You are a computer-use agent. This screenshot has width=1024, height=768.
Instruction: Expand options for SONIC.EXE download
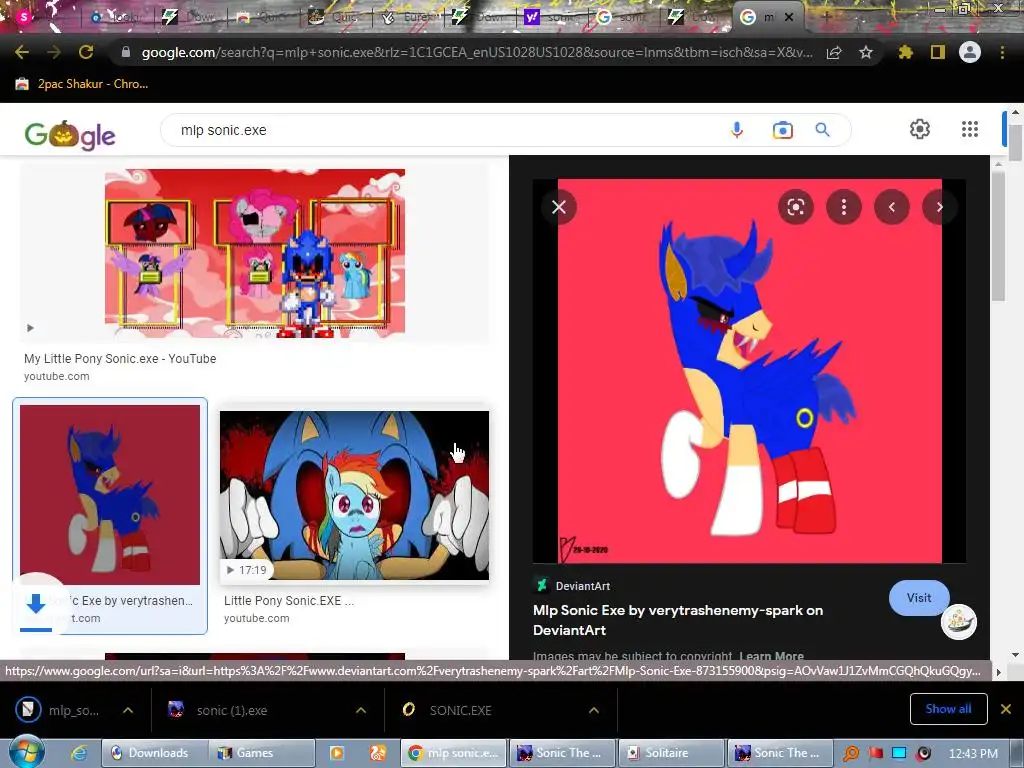(594, 710)
